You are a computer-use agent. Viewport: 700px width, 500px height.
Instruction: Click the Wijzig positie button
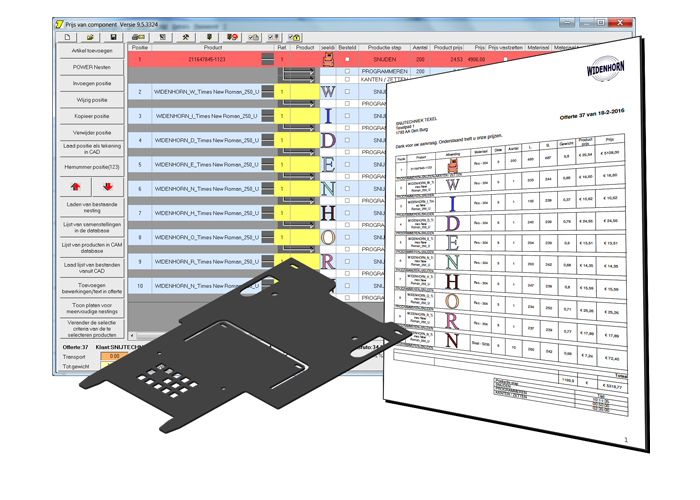pyautogui.click(x=92, y=100)
